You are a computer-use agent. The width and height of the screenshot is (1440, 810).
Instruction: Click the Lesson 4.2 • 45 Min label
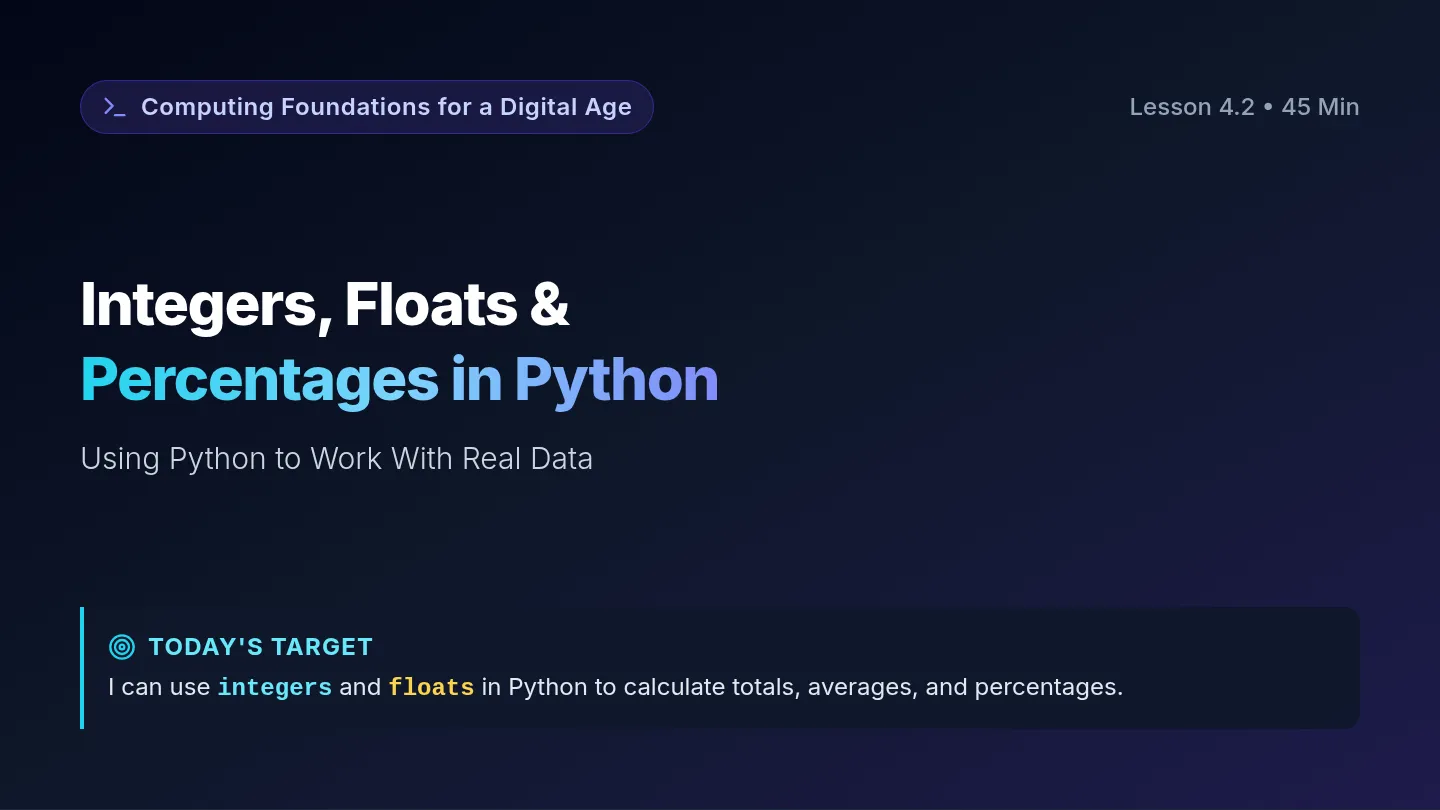pos(1244,107)
